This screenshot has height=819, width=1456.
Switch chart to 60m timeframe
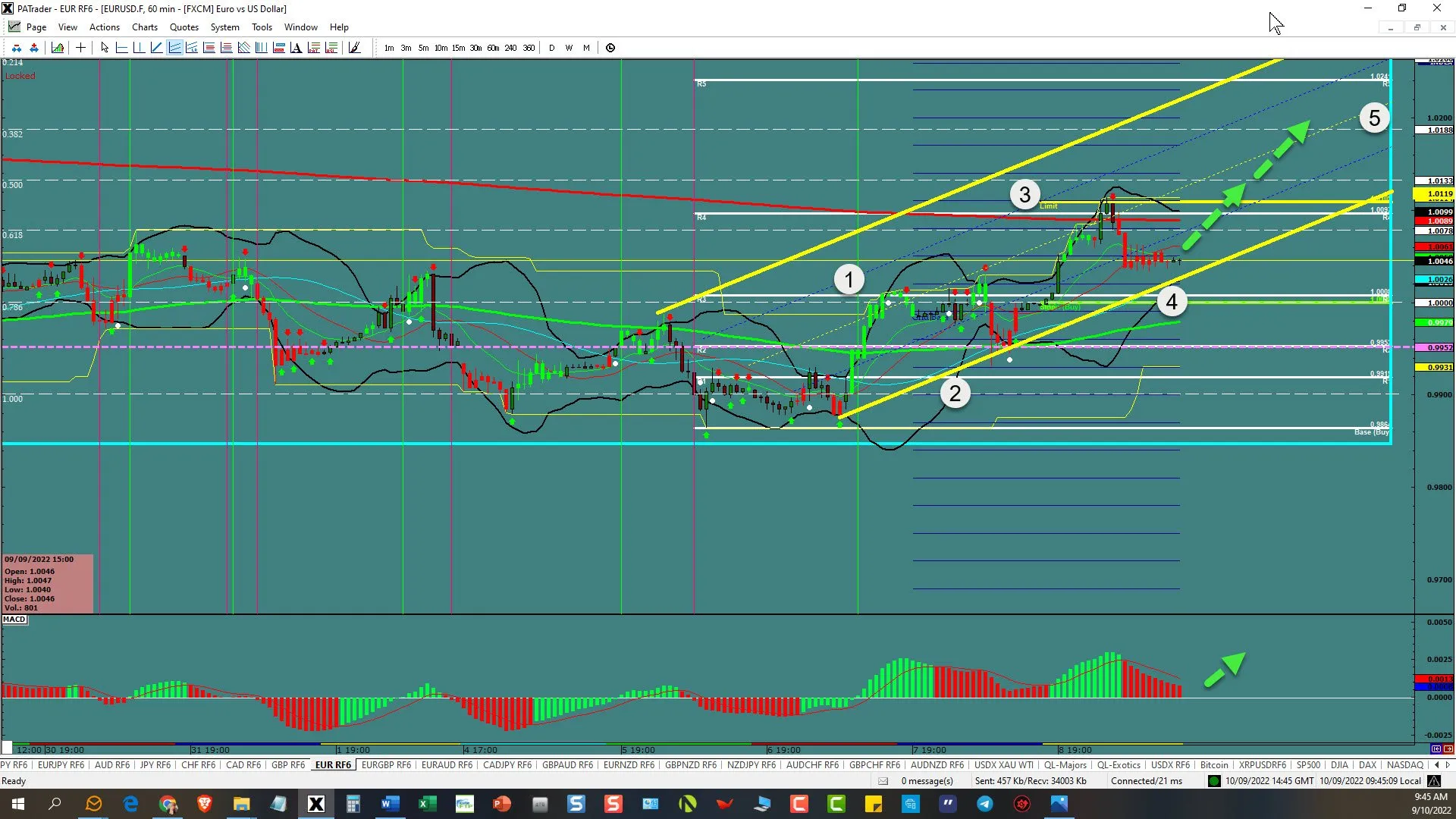tap(493, 48)
